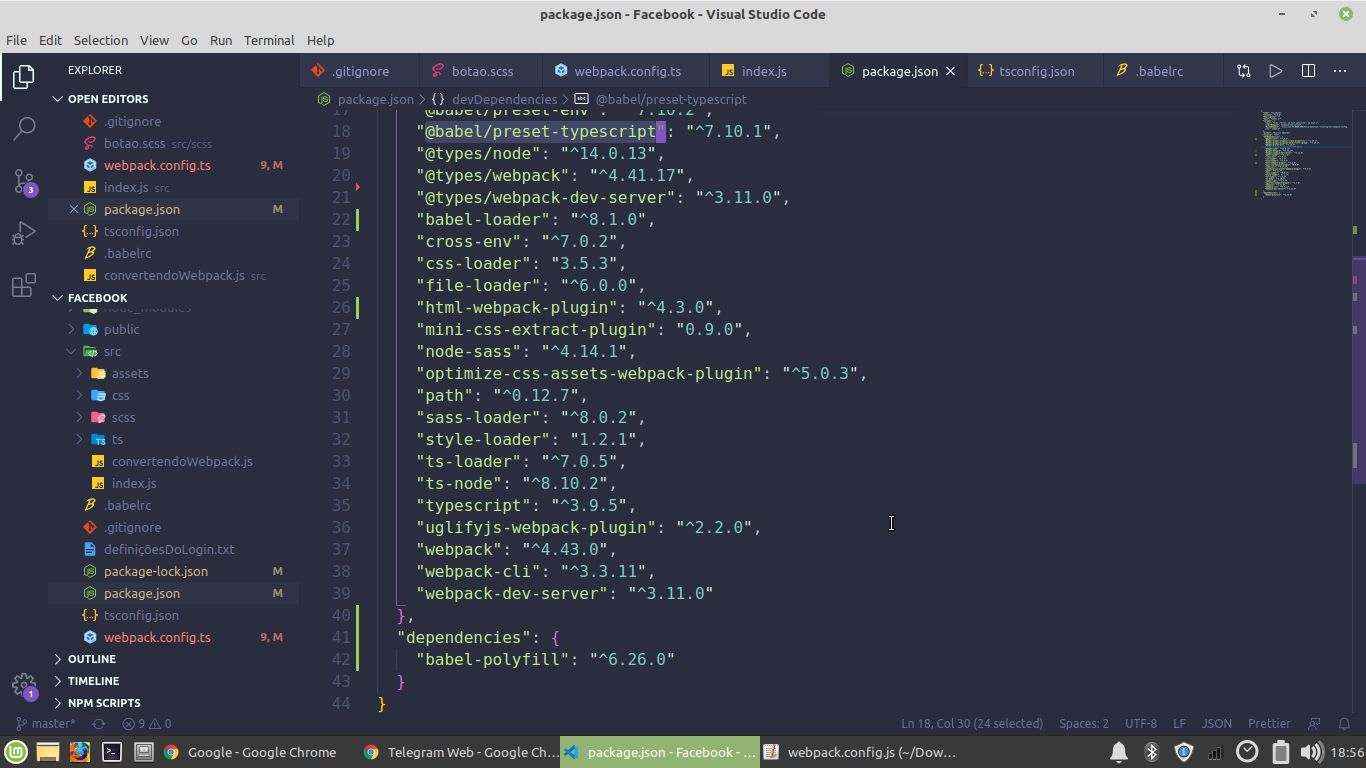Expand the scss folder
The width and height of the screenshot is (1366, 768).
click(173, 417)
